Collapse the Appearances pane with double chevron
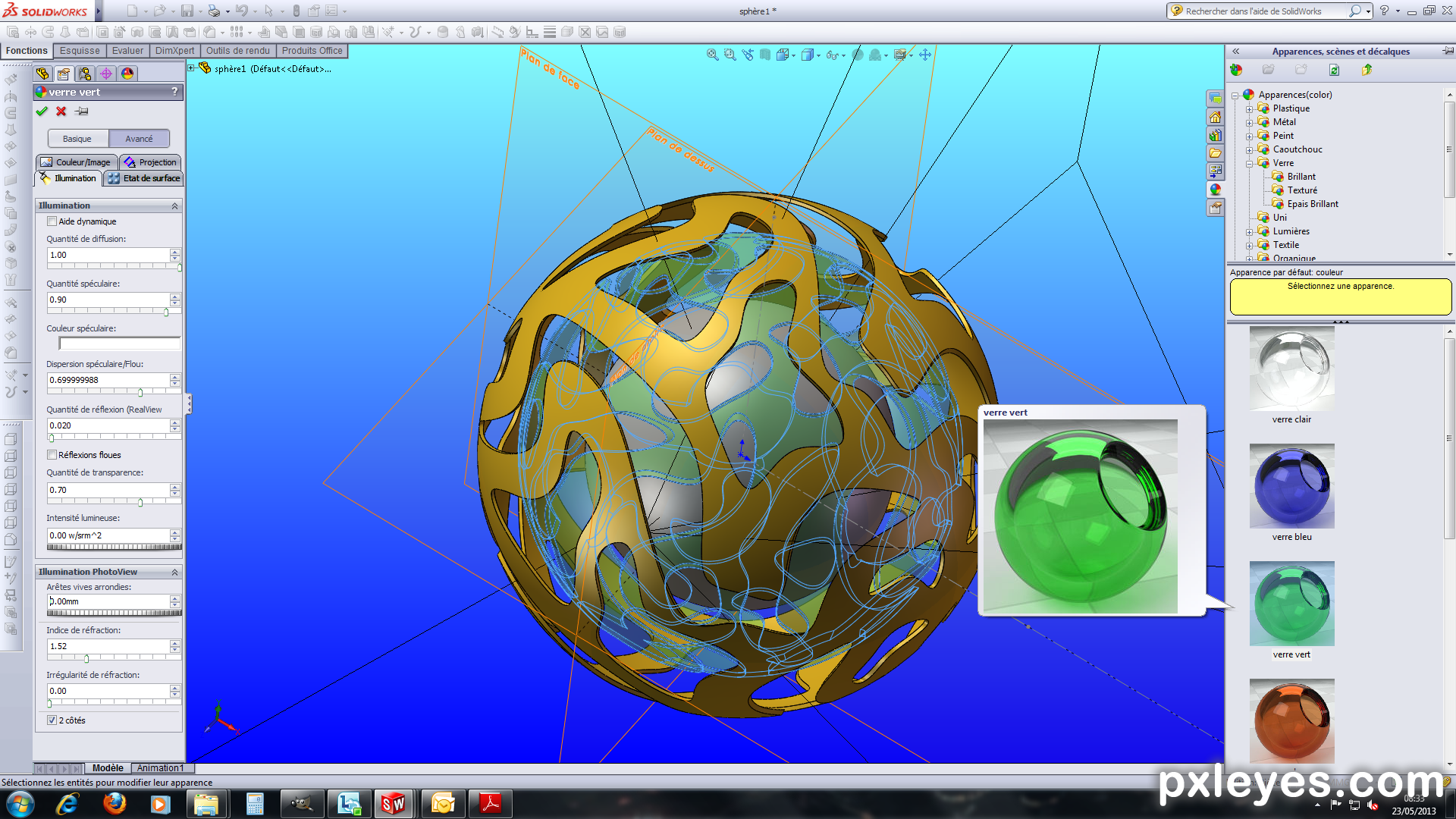 tap(1236, 52)
